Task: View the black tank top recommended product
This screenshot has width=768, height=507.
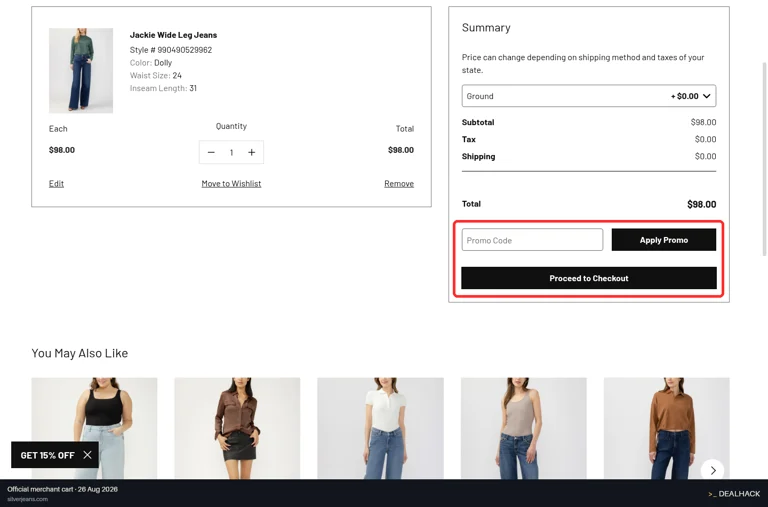Action: [x=95, y=428]
